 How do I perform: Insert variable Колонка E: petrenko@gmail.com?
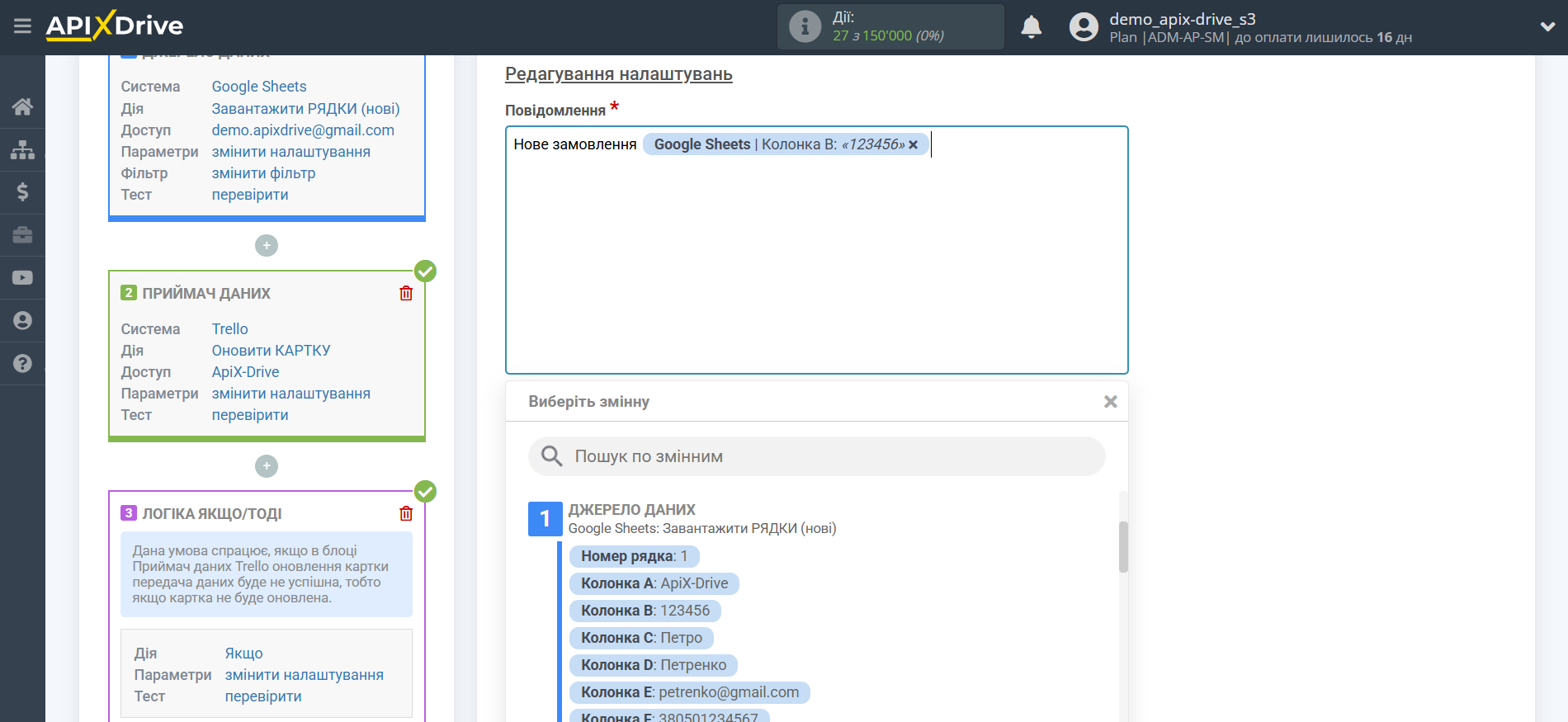690,692
